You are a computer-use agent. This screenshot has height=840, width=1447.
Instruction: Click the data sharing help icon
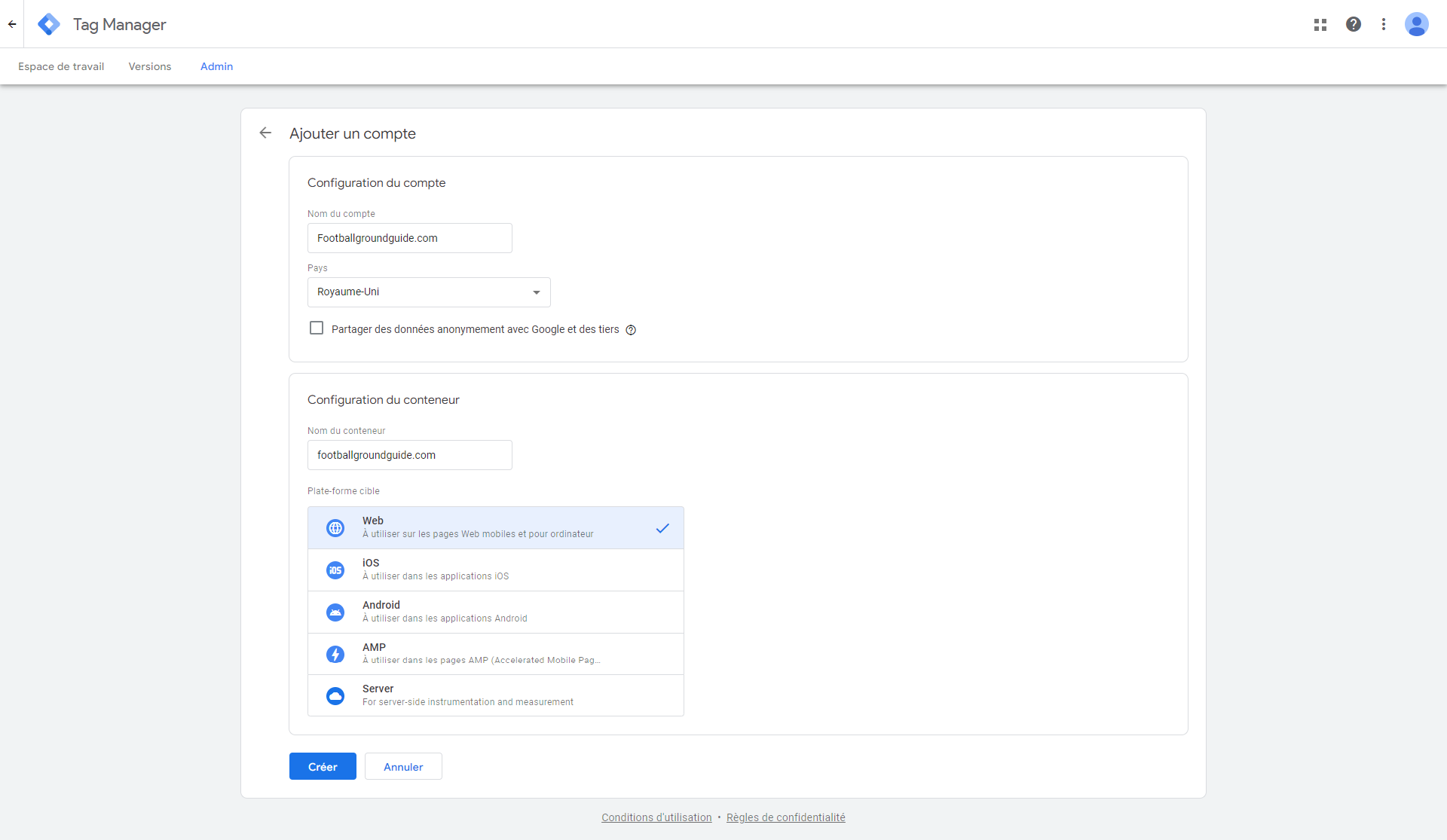click(631, 330)
